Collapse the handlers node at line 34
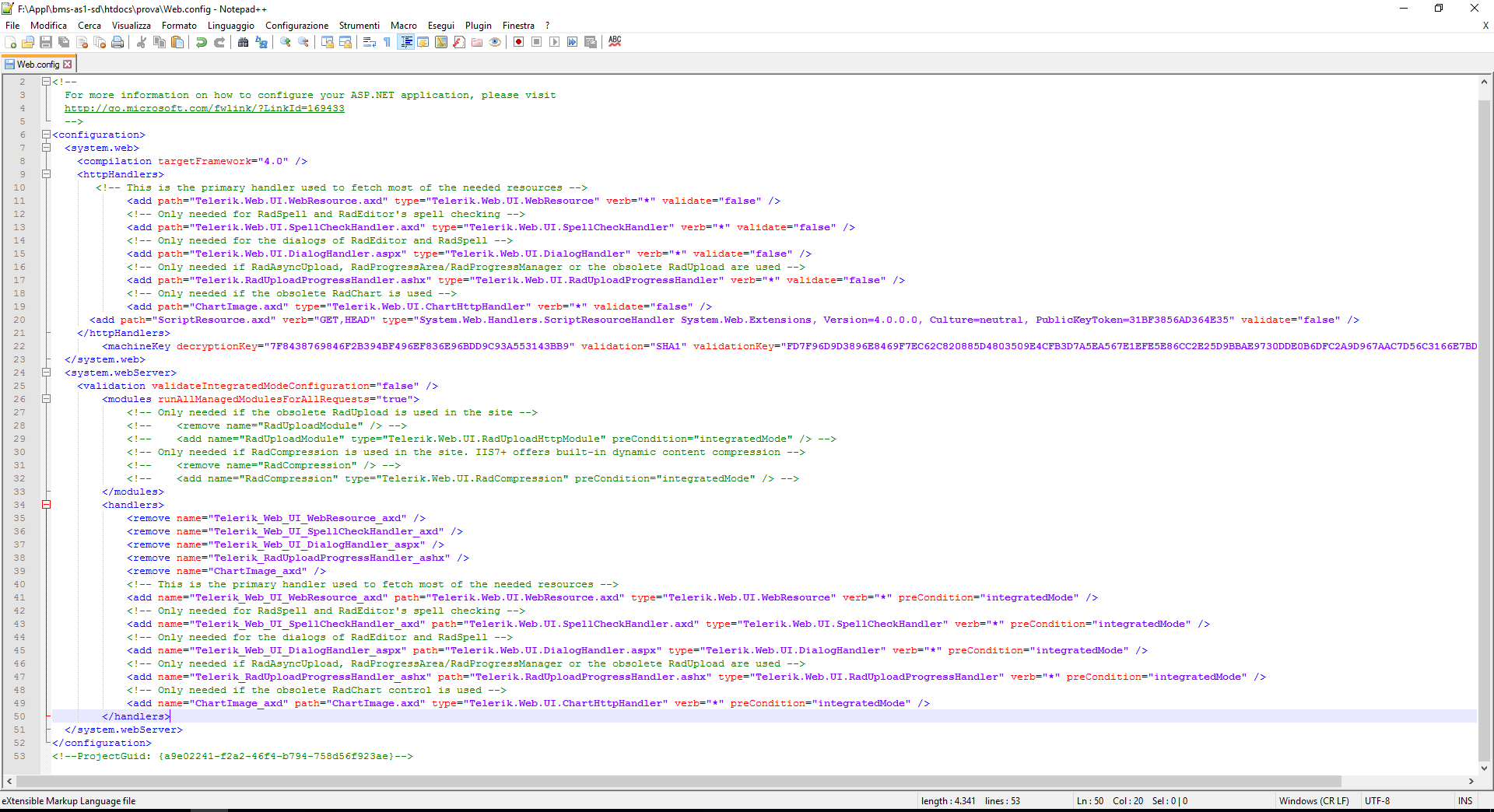The width and height of the screenshot is (1494, 812). coord(46,505)
